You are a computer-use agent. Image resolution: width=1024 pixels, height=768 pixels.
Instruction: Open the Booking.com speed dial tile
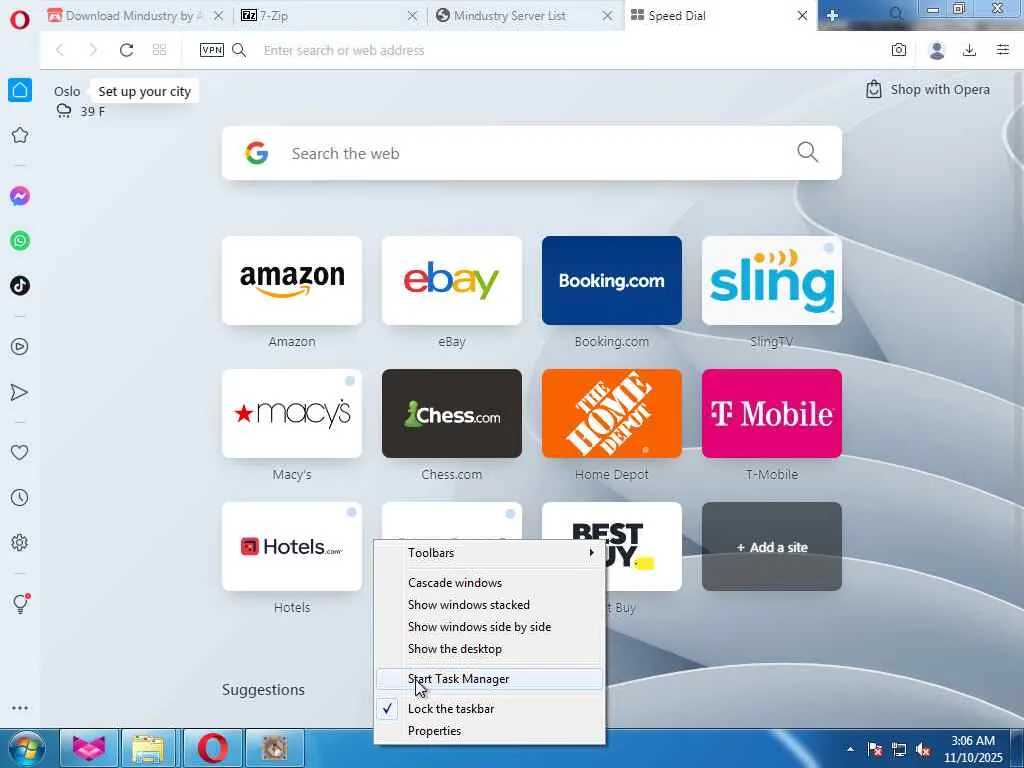612,281
